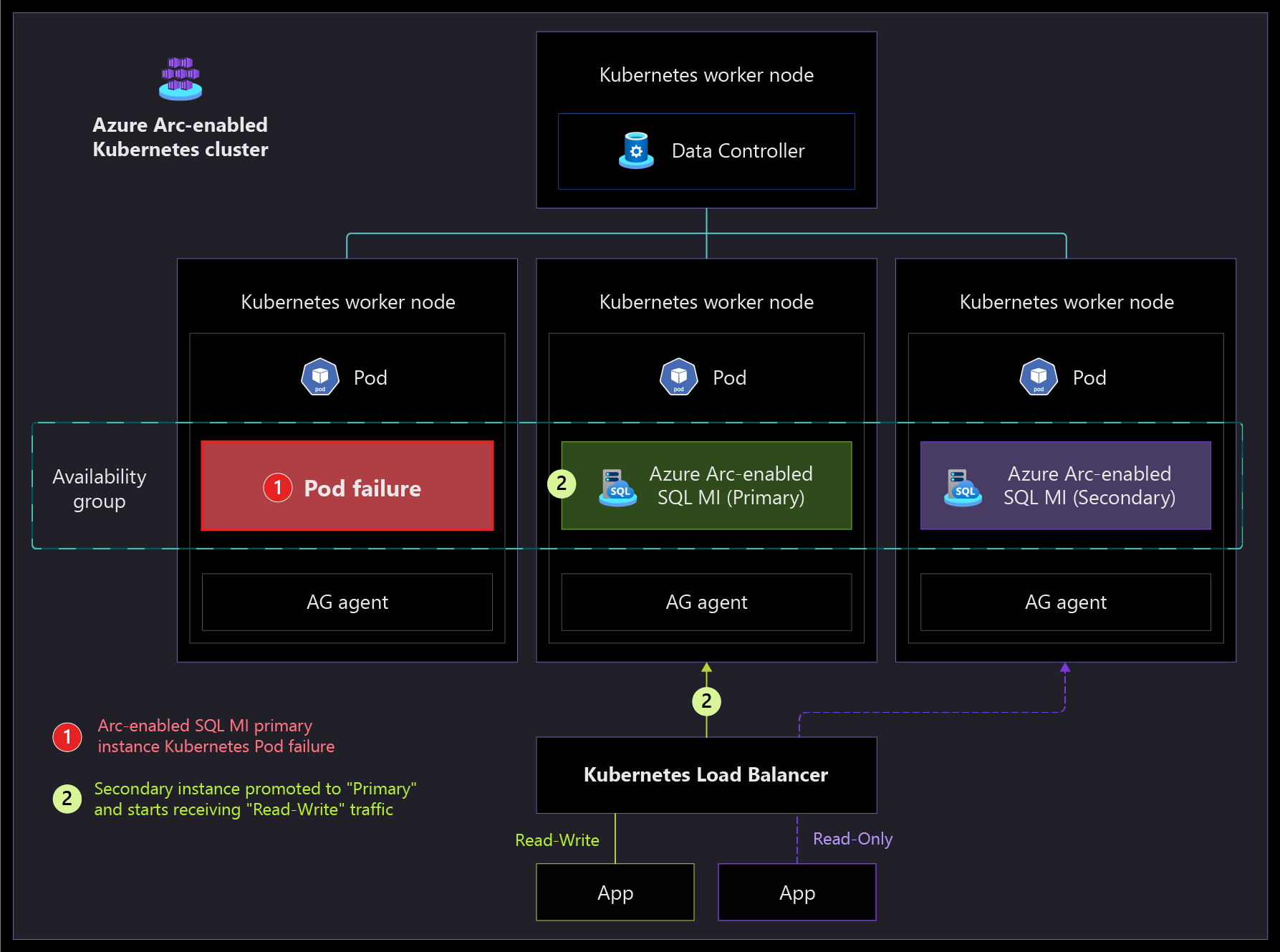Click the right AG agent box
This screenshot has width=1280, height=952.
1066,602
